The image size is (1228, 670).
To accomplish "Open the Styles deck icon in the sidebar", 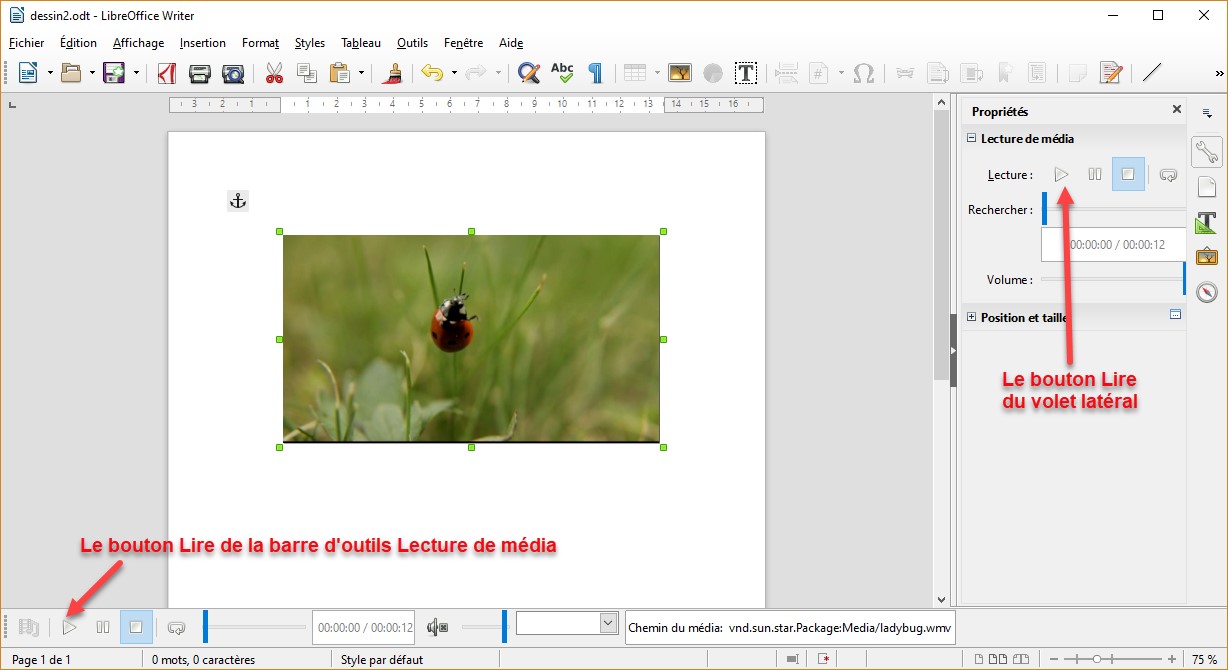I will coord(1207,222).
